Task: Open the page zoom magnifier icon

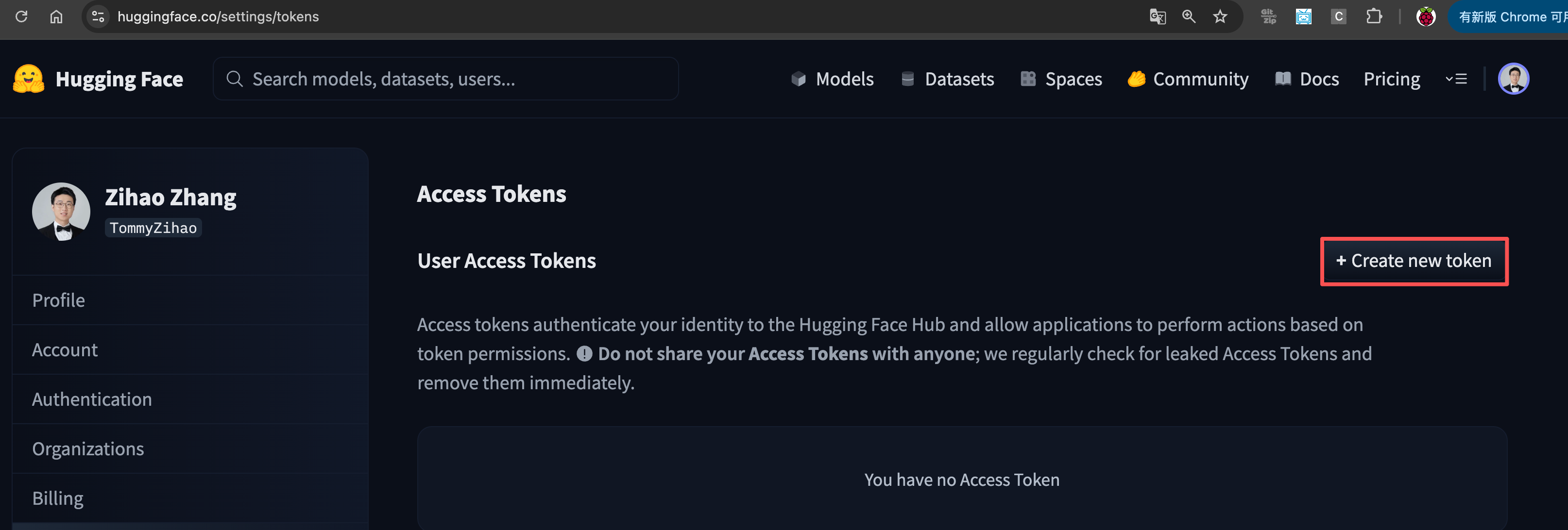Action: [1189, 17]
